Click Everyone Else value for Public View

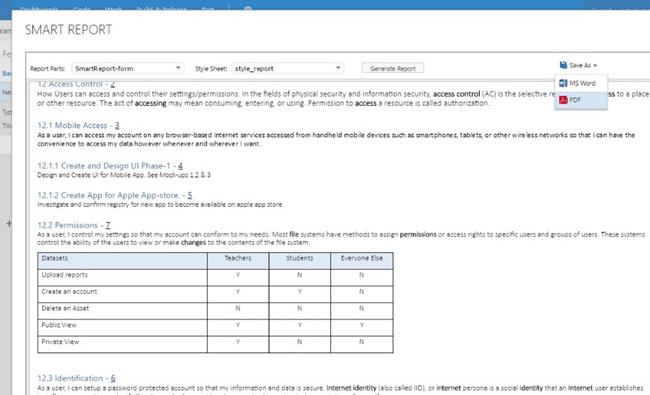tap(361, 325)
